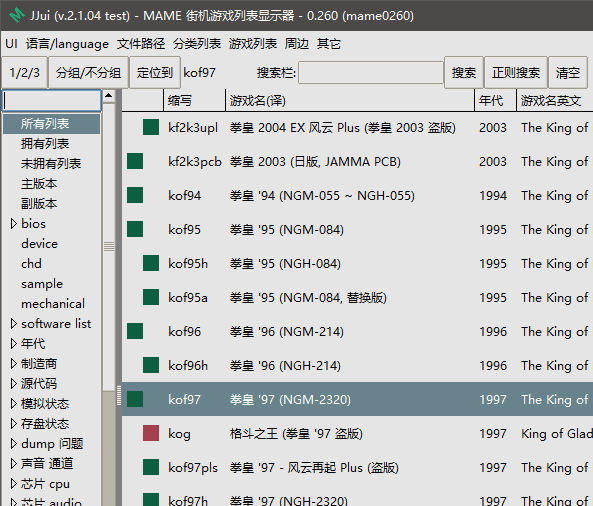Image resolution: width=593 pixels, height=506 pixels.
Task: Click green status icon for kof97
Action: coord(135,399)
